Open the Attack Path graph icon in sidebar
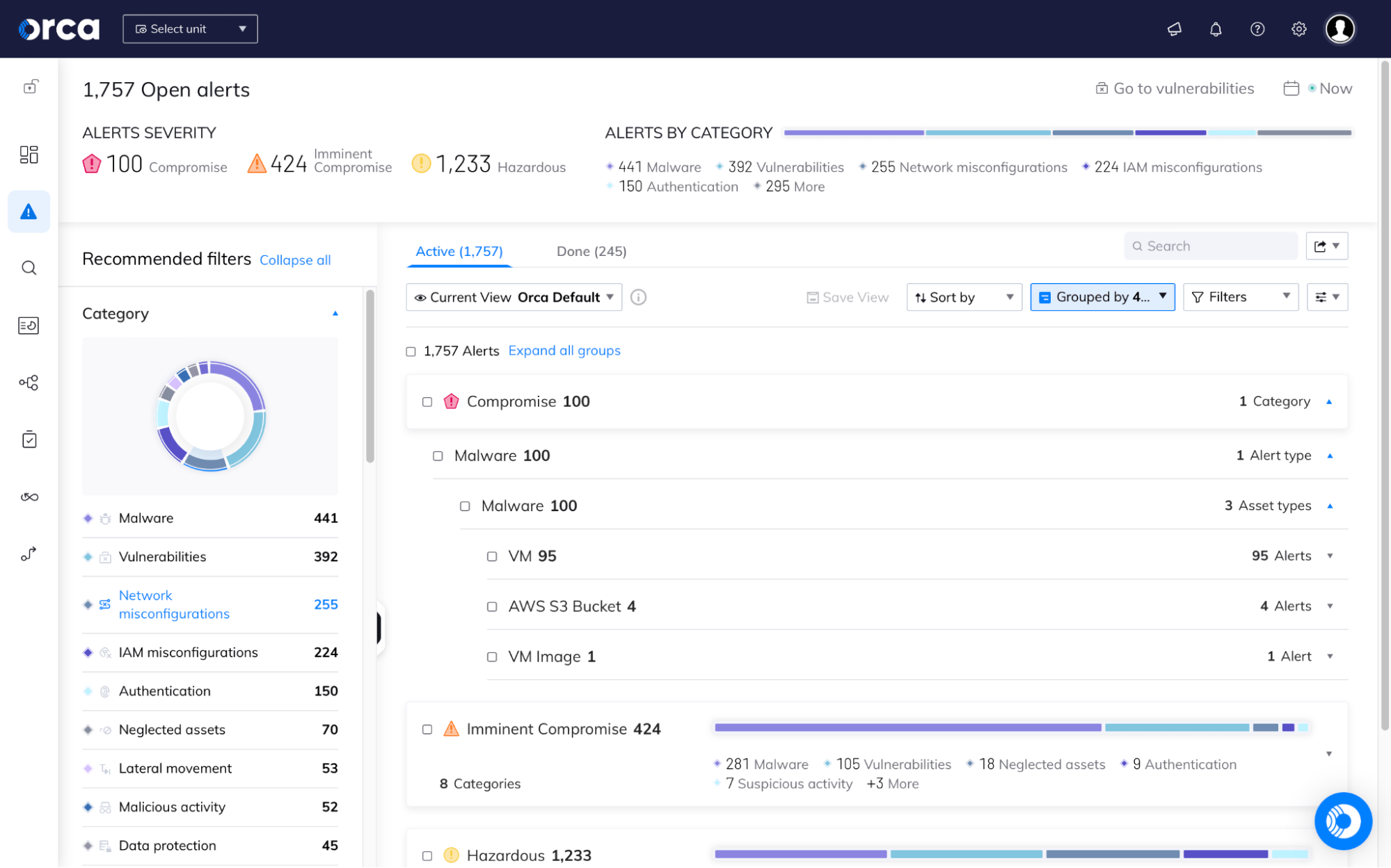1391x868 pixels. click(29, 382)
